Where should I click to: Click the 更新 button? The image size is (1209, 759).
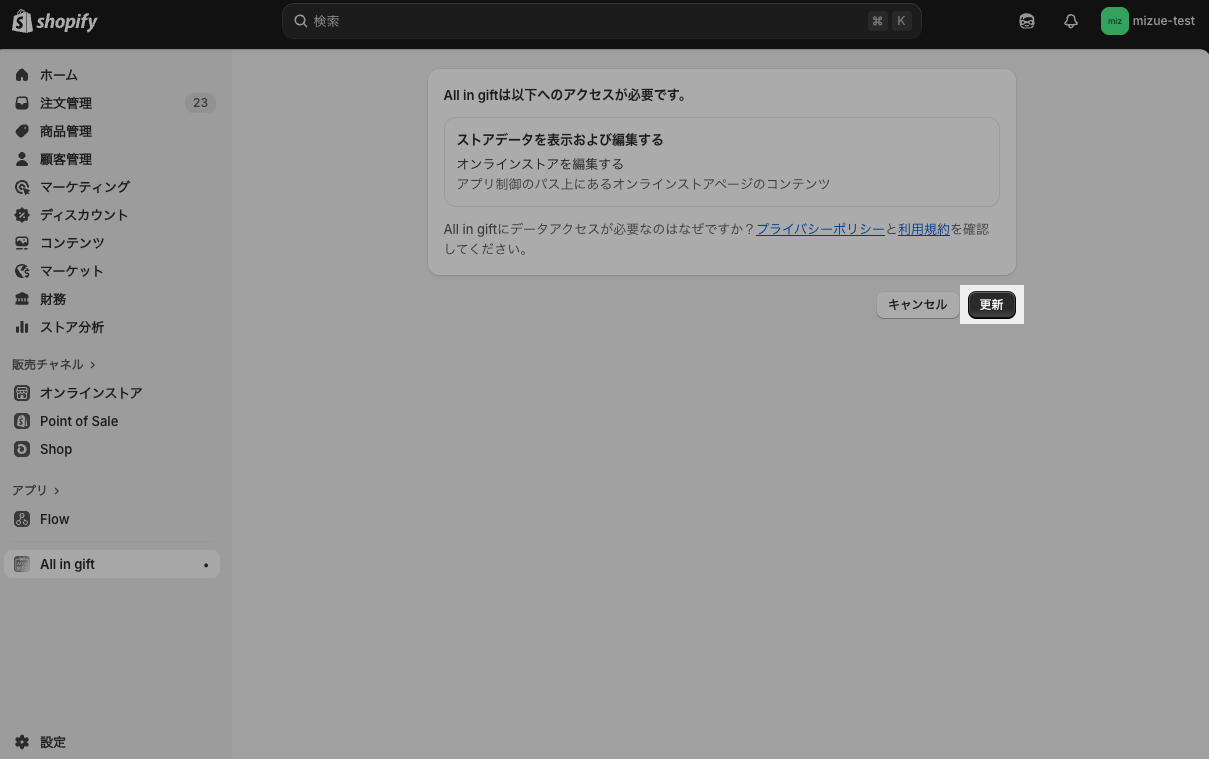(991, 305)
